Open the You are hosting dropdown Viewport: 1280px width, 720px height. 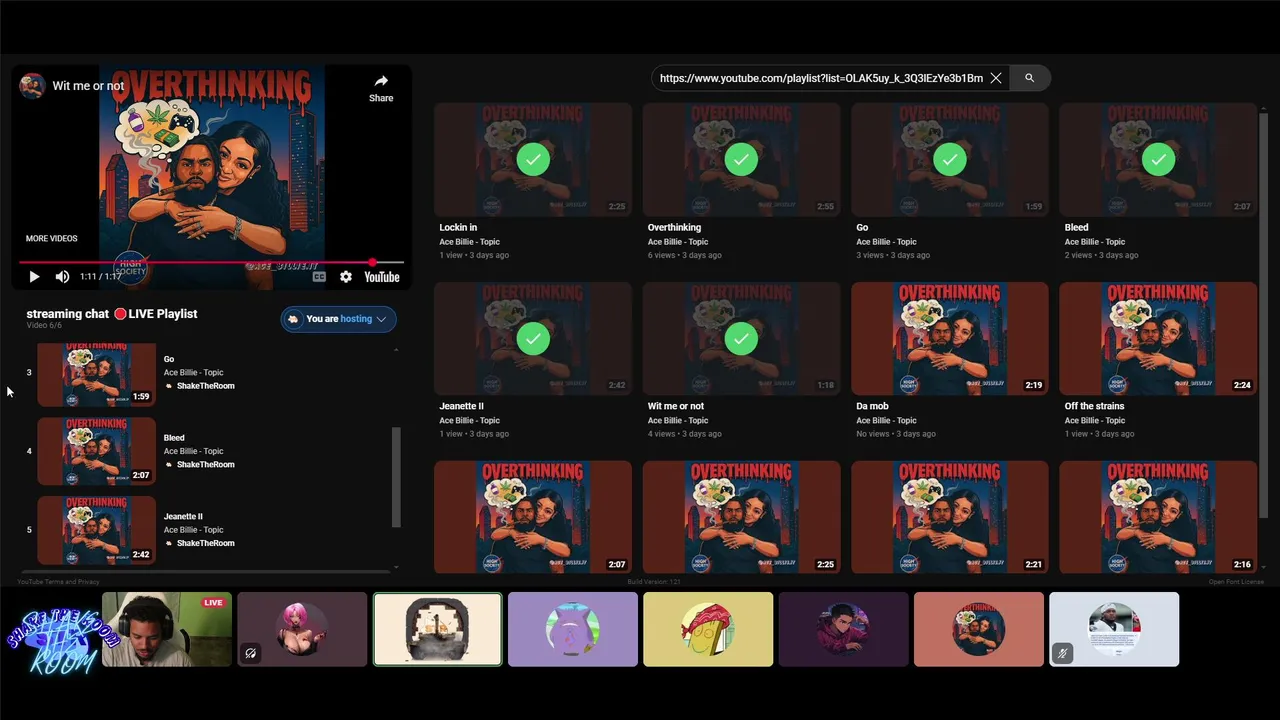coord(339,319)
